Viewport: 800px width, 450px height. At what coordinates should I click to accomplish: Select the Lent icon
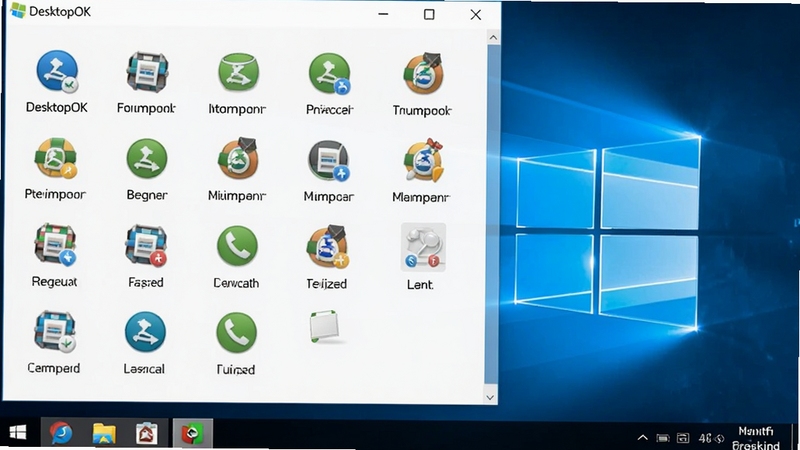[x=423, y=247]
